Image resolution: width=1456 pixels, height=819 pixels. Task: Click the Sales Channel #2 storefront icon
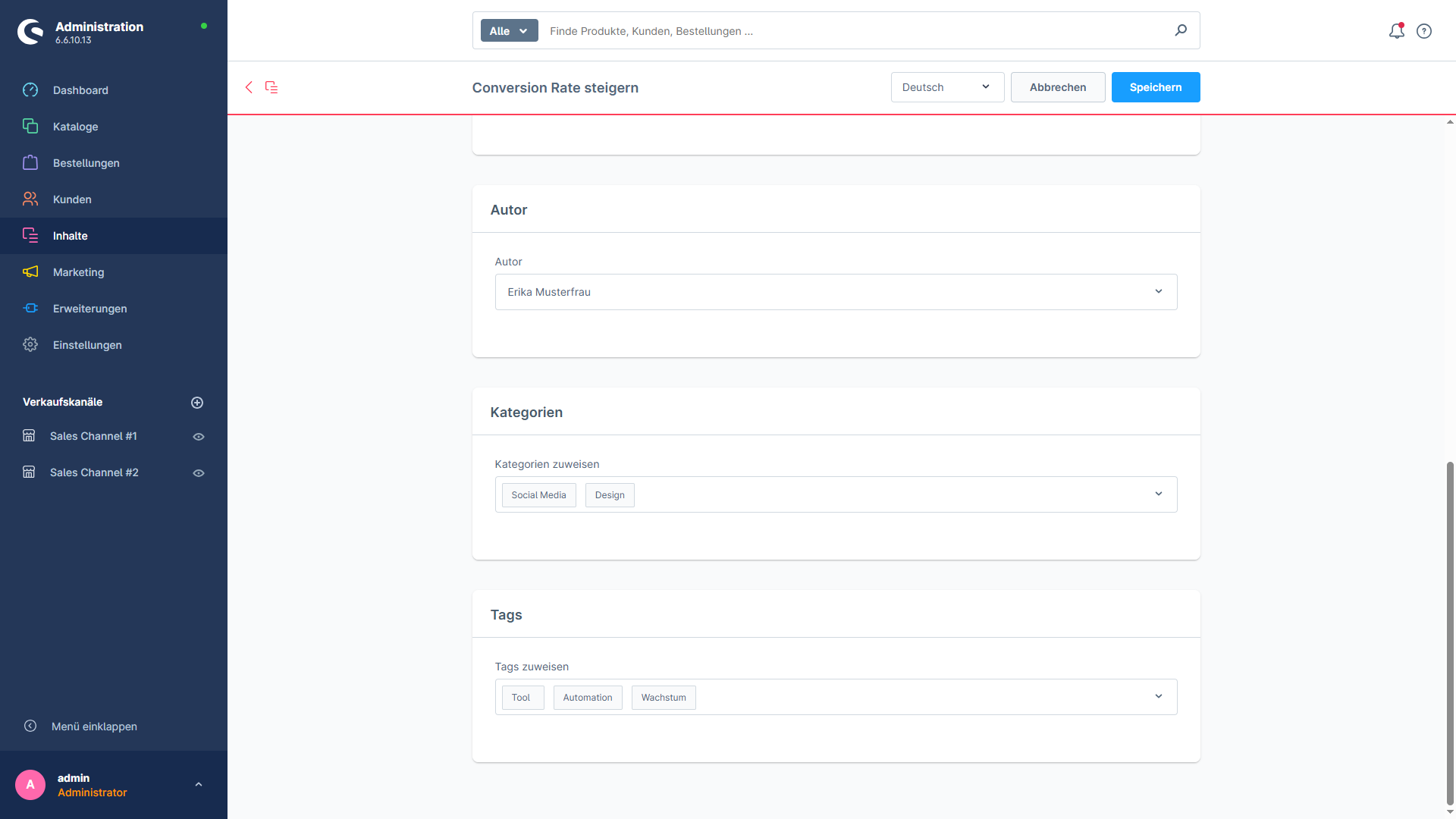(x=29, y=472)
